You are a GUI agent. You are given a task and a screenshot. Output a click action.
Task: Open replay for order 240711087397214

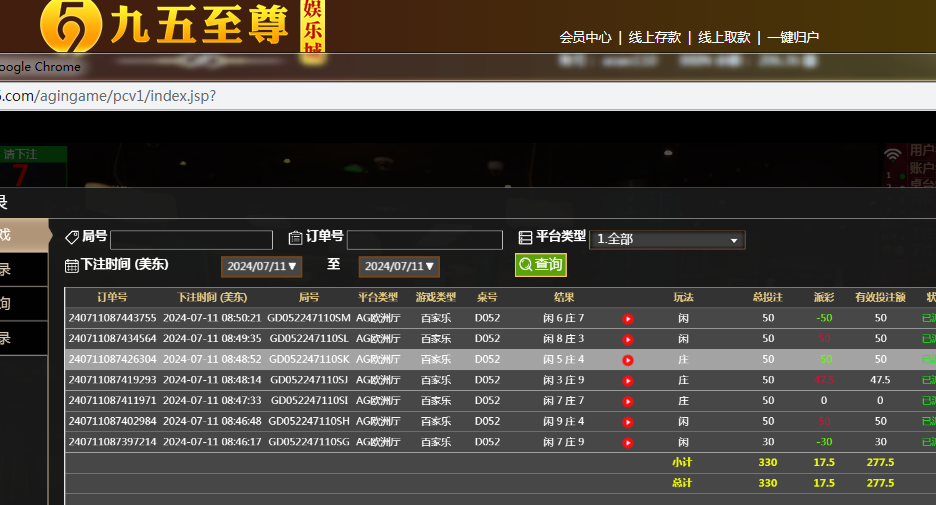point(628,442)
